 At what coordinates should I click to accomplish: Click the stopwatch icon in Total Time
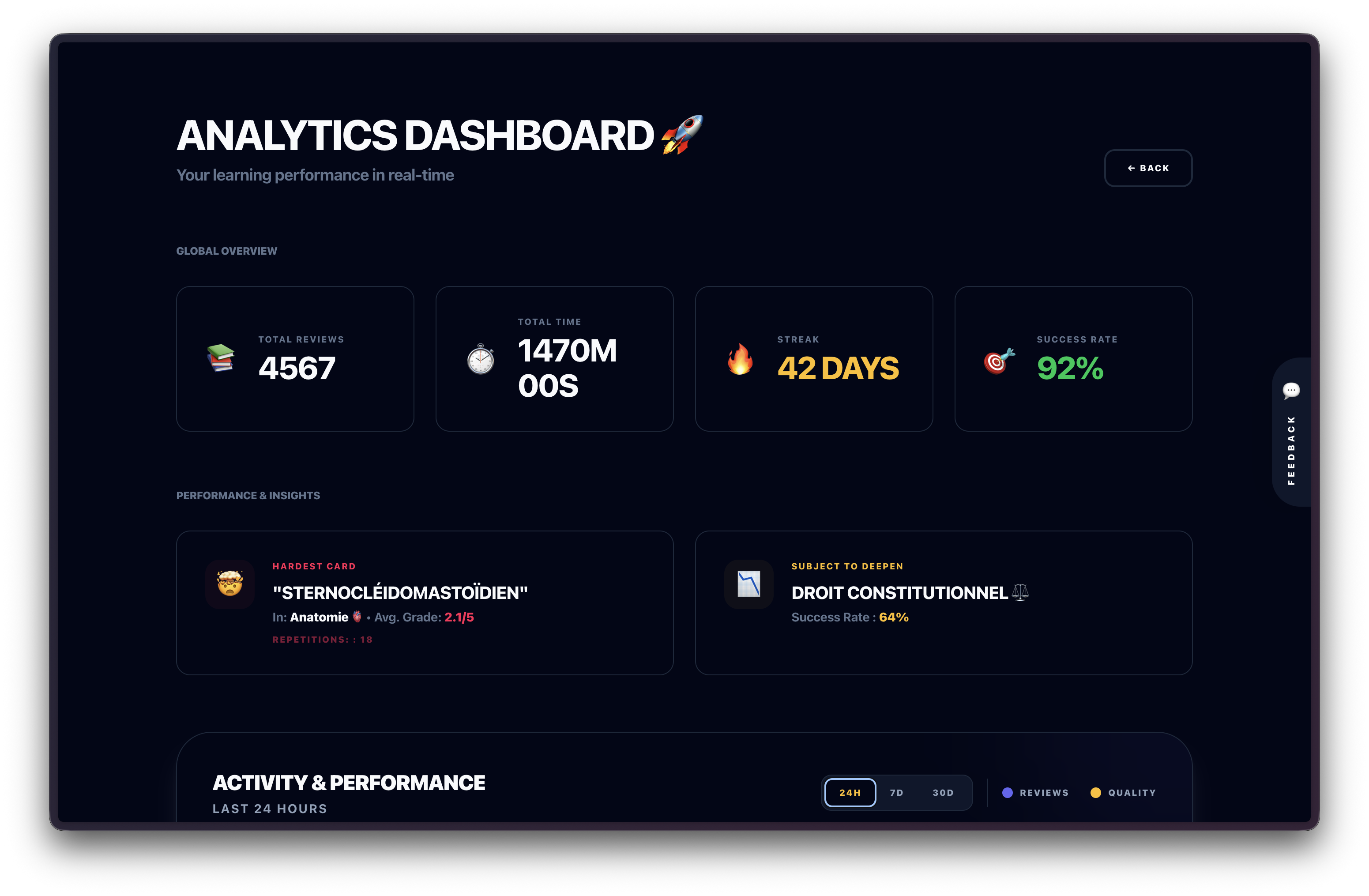(x=480, y=359)
